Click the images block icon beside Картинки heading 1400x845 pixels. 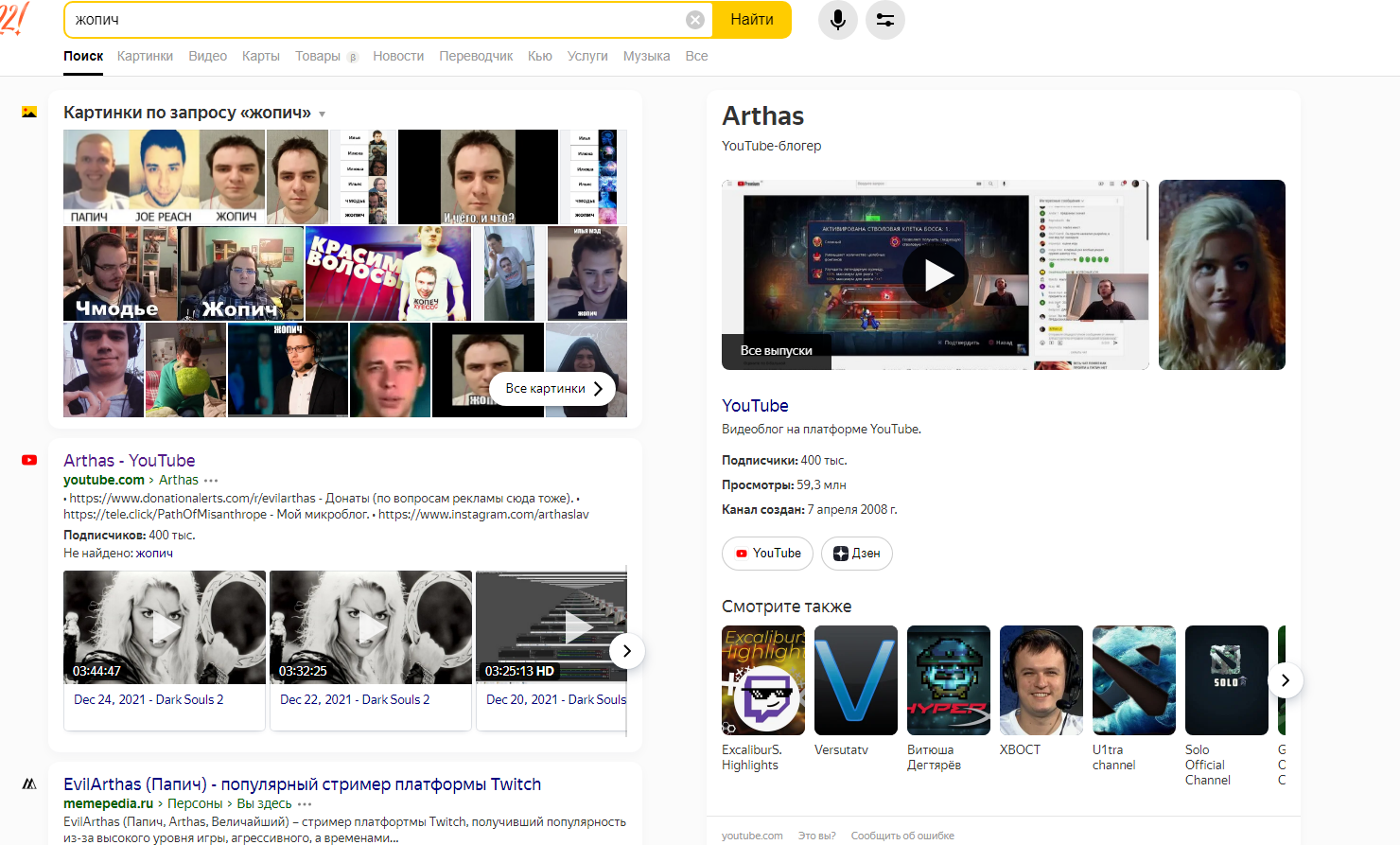(x=29, y=112)
